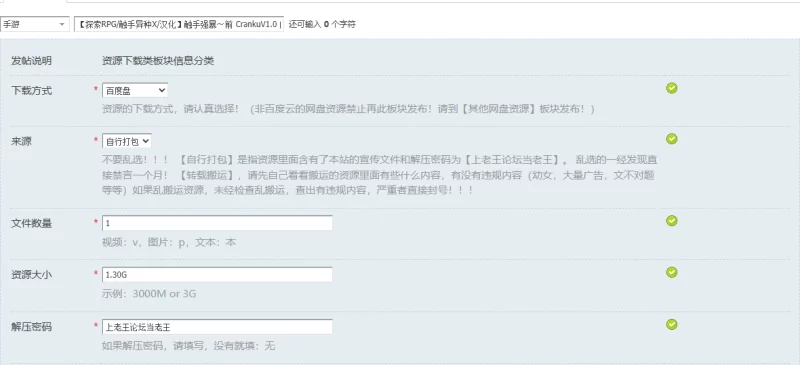Image resolution: width=800 pixels, height=365 pixels.
Task: Click the 资源下载类板块信息分类 text
Action: [x=158, y=61]
